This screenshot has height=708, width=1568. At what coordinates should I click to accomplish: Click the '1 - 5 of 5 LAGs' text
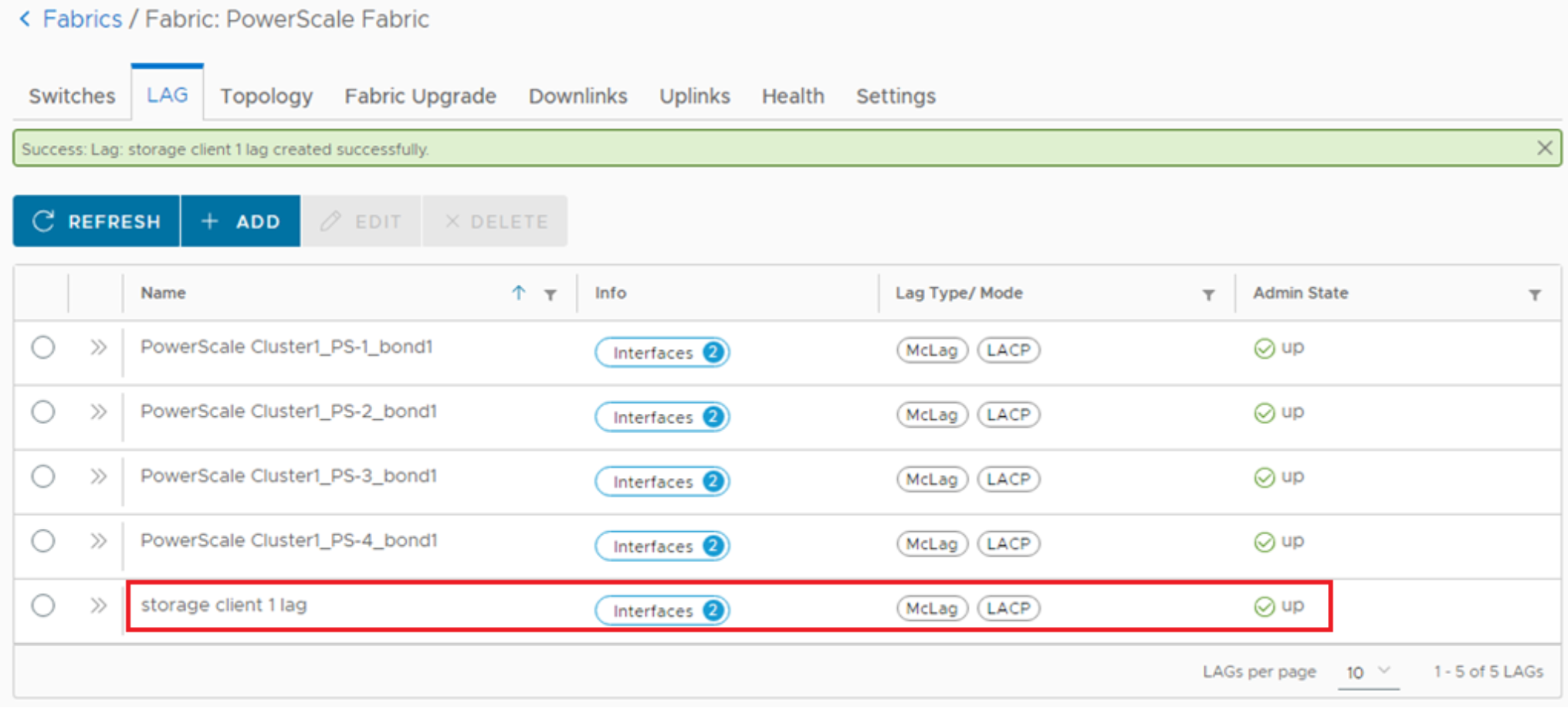1488,672
